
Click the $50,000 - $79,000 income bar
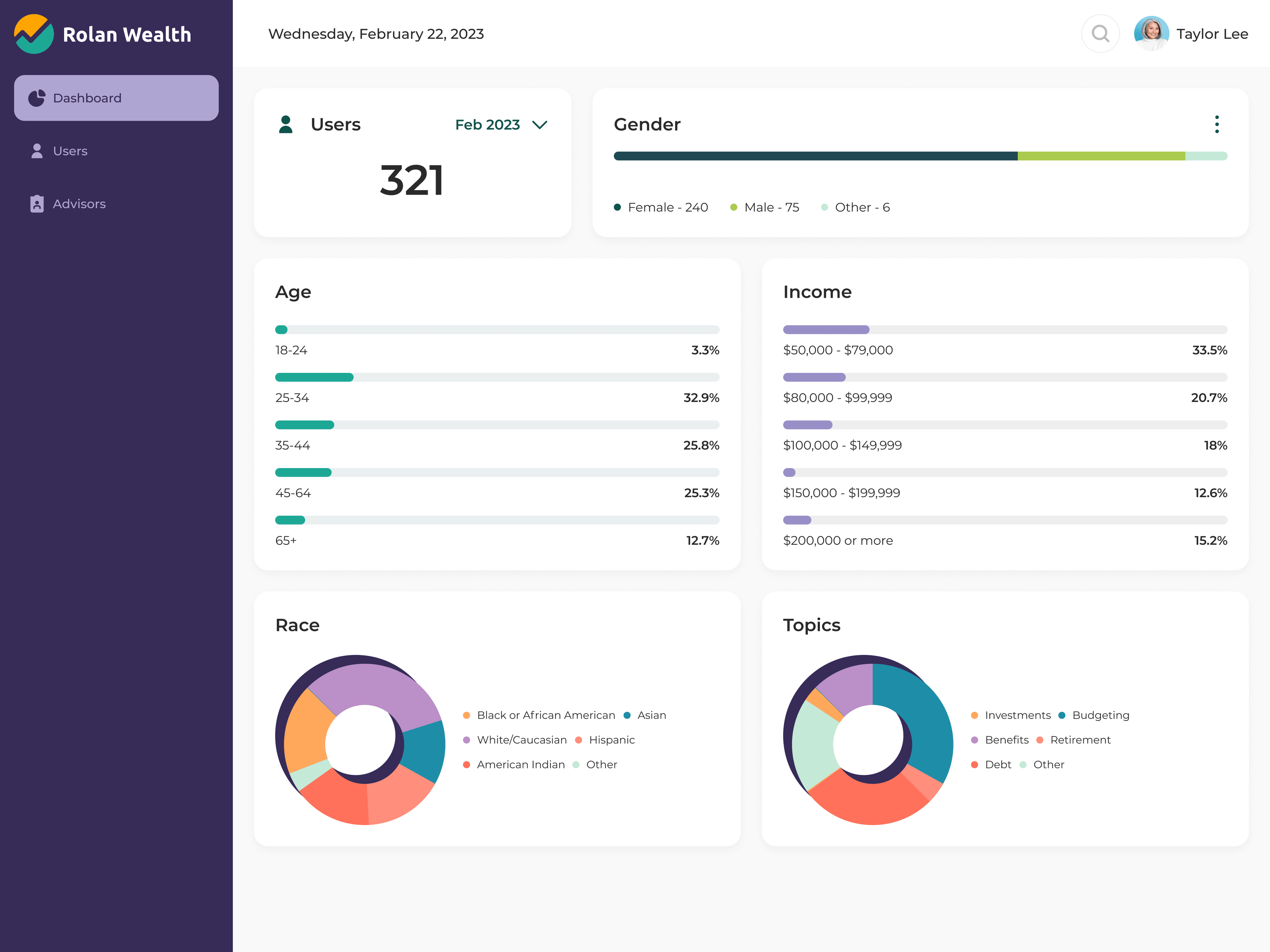(1005, 330)
